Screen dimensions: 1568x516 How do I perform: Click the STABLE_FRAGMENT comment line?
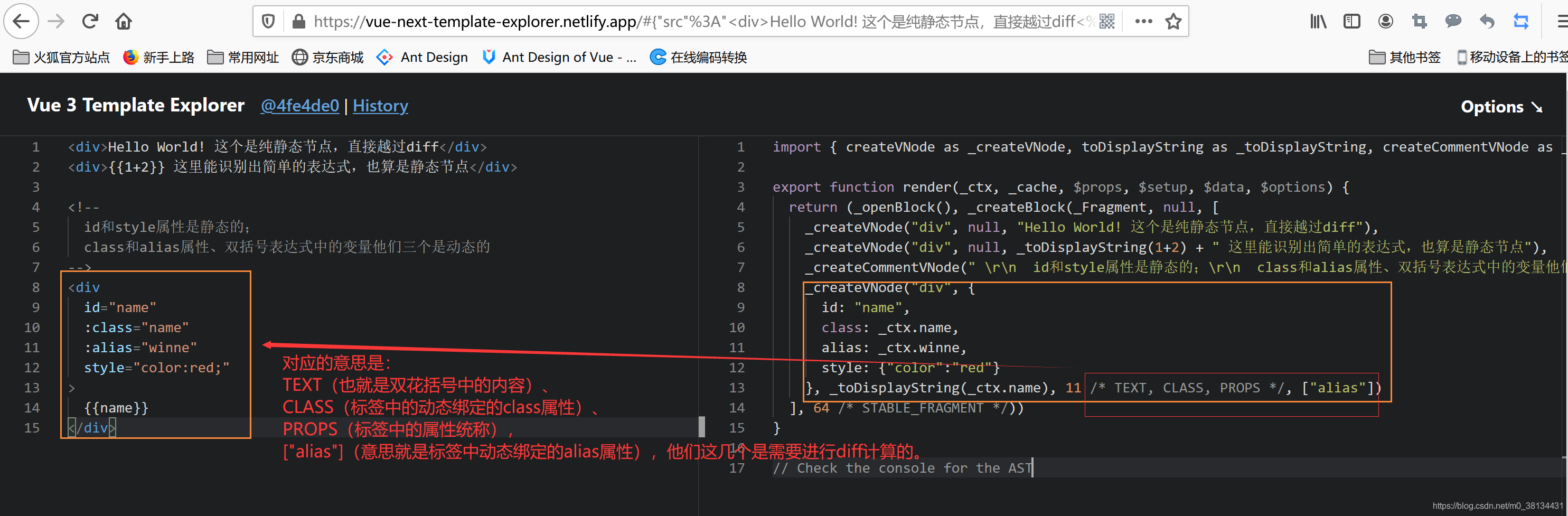point(907,408)
